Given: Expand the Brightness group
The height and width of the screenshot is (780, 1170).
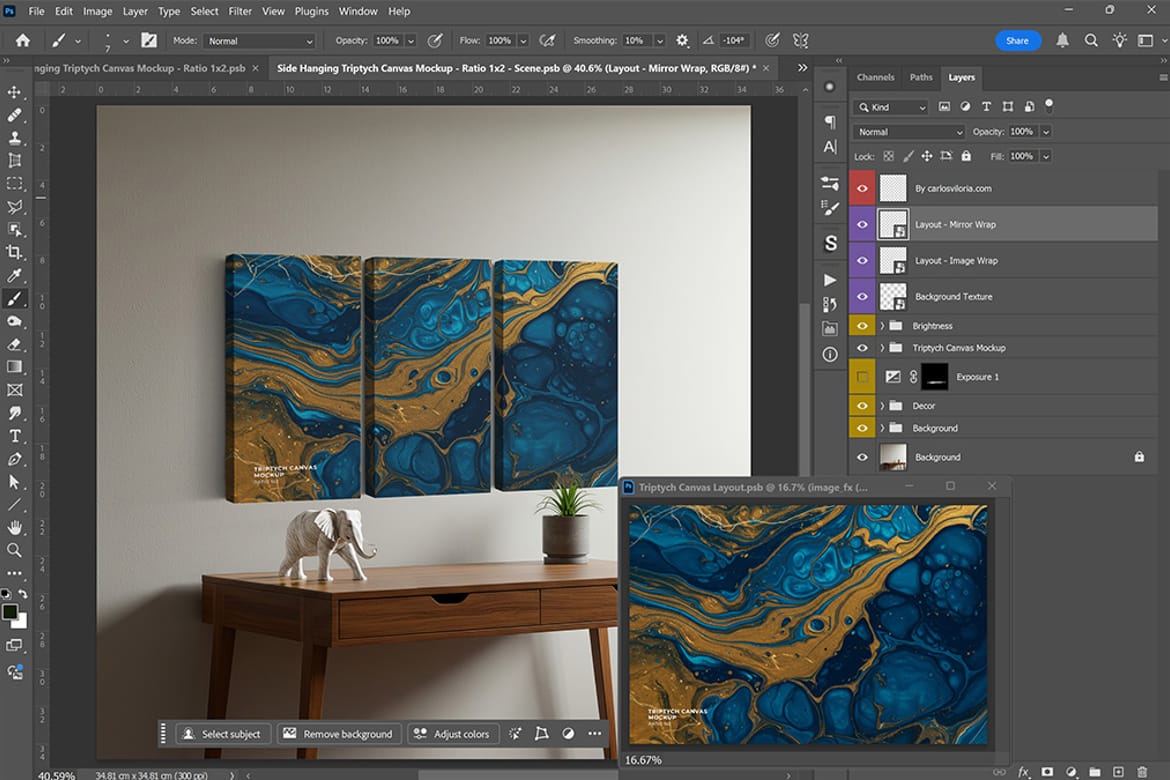Looking at the screenshot, I should (x=882, y=325).
